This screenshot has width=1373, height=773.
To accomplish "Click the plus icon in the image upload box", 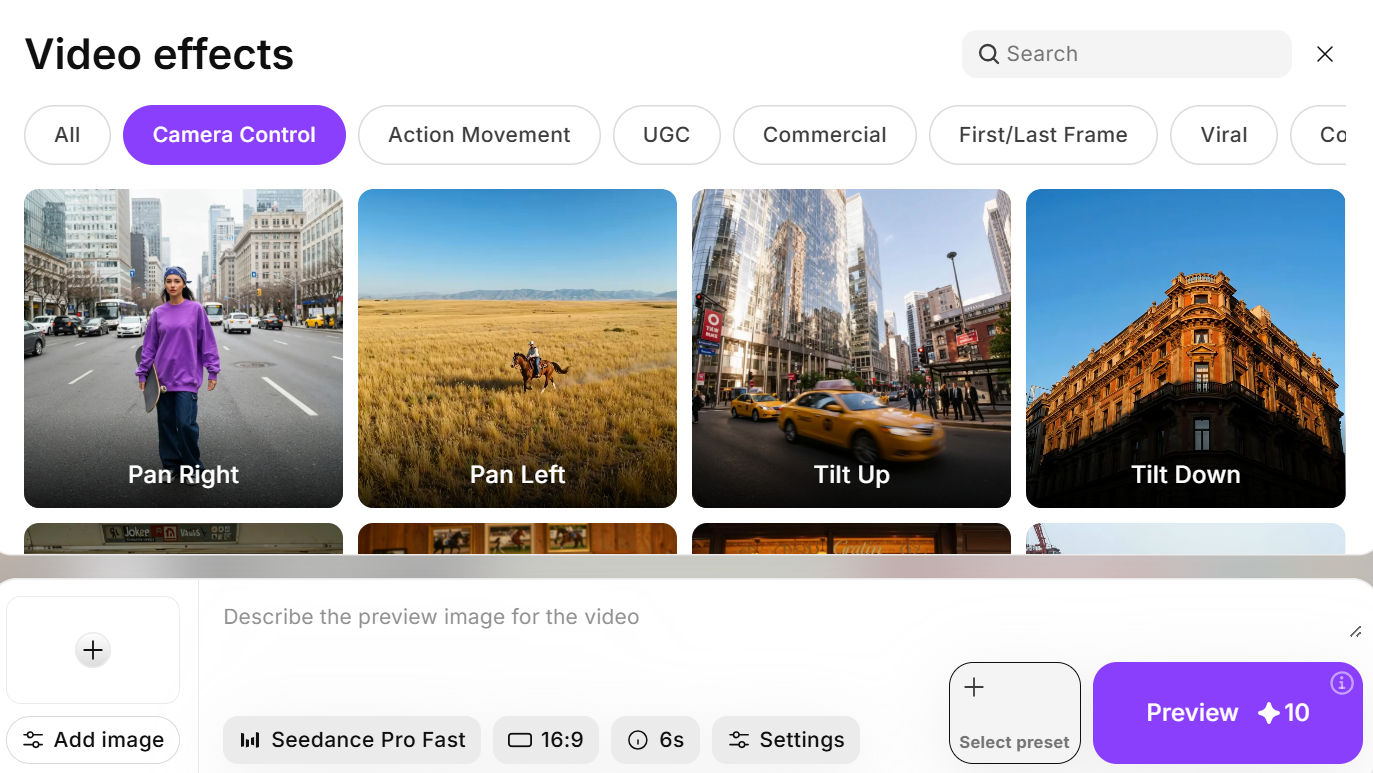I will pyautogui.click(x=92, y=649).
